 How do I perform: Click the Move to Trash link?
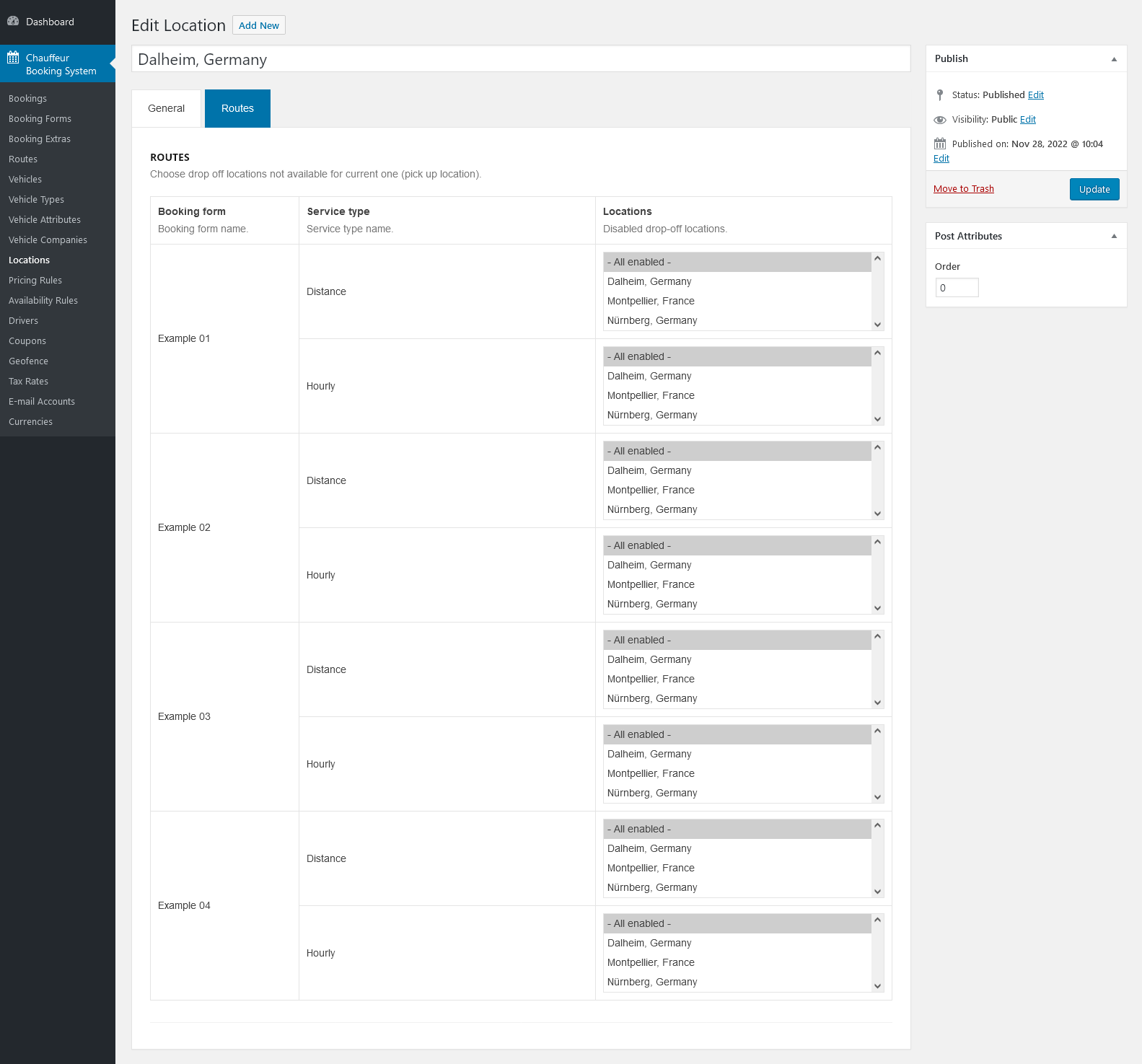click(x=963, y=189)
